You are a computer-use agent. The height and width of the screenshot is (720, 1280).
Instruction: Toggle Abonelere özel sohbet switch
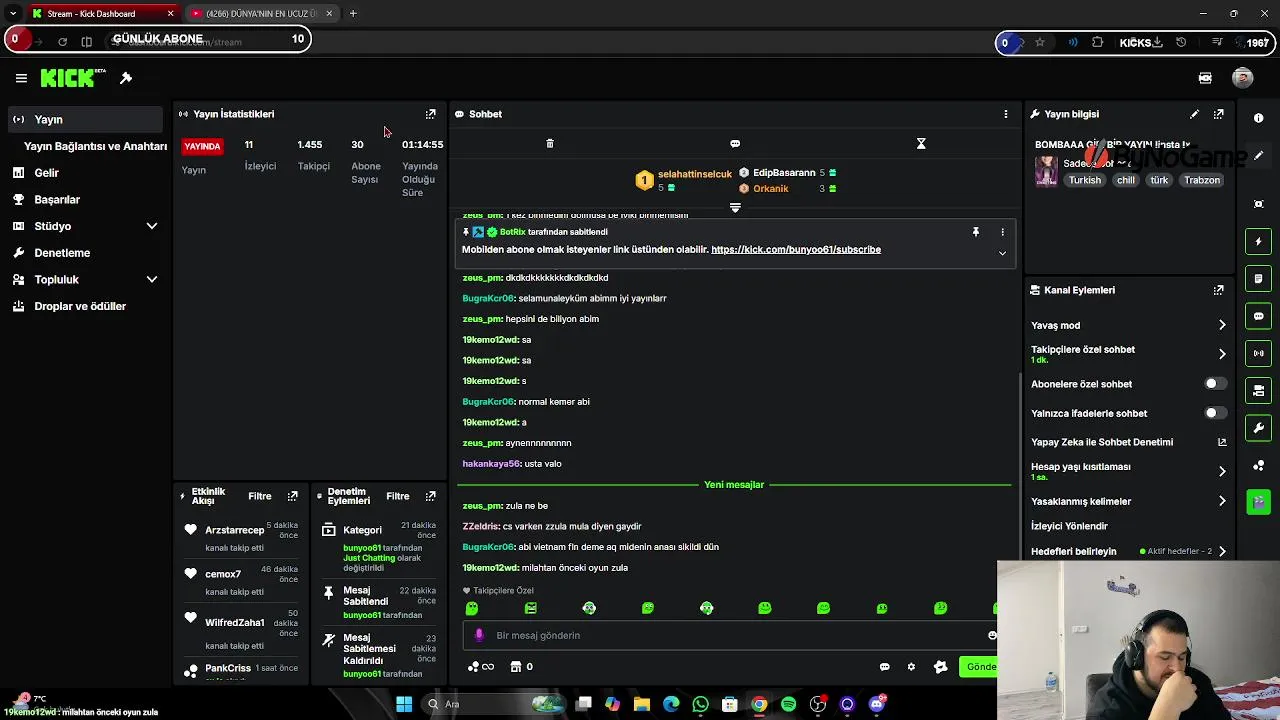pos(1215,384)
